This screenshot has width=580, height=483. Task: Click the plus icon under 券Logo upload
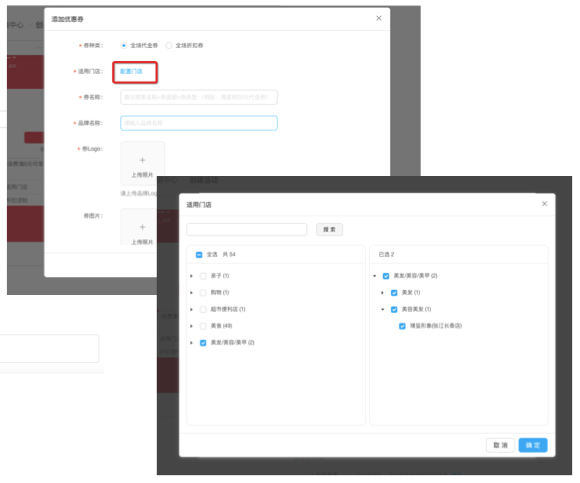(142, 160)
